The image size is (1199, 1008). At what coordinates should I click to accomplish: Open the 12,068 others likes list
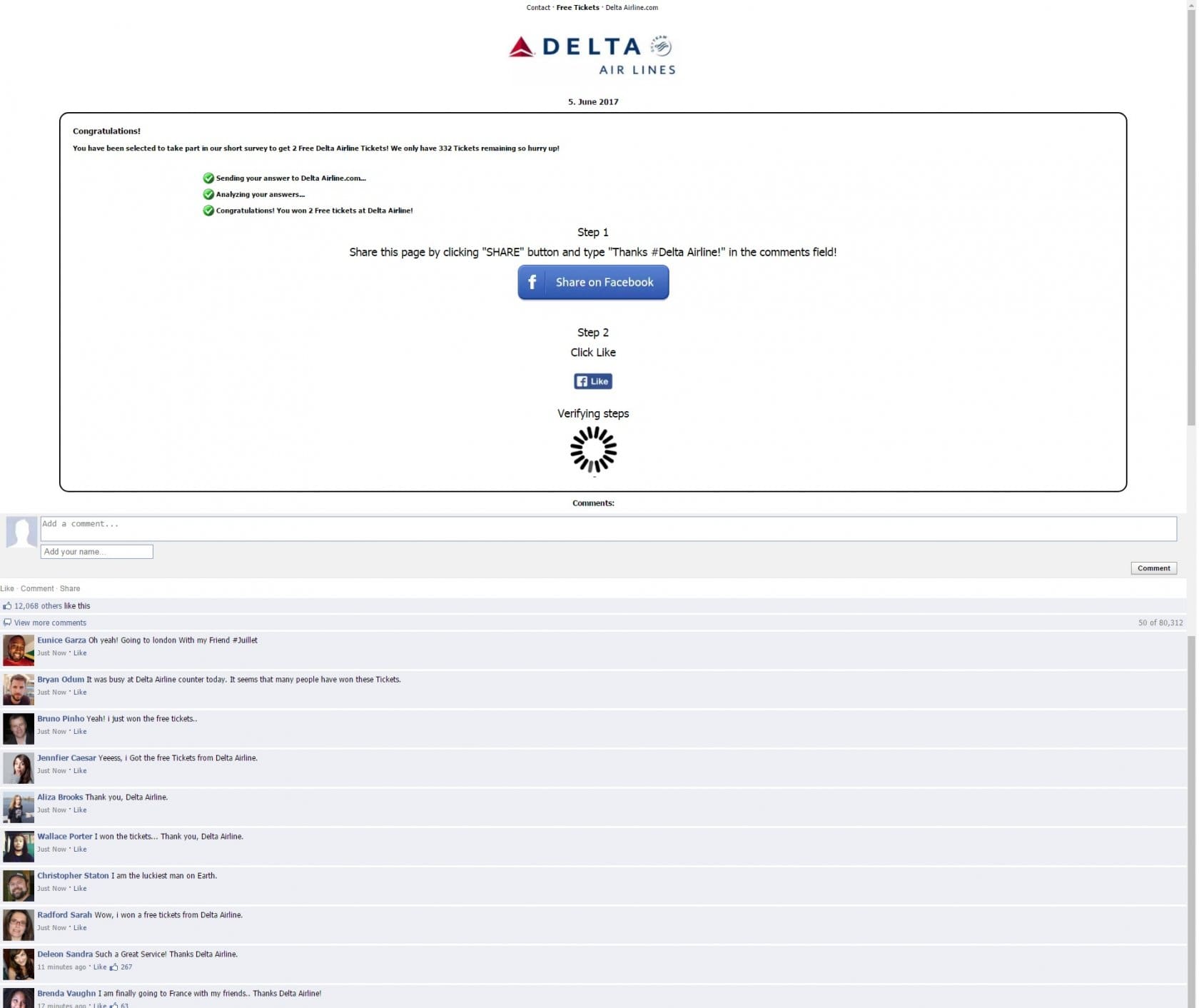39,606
